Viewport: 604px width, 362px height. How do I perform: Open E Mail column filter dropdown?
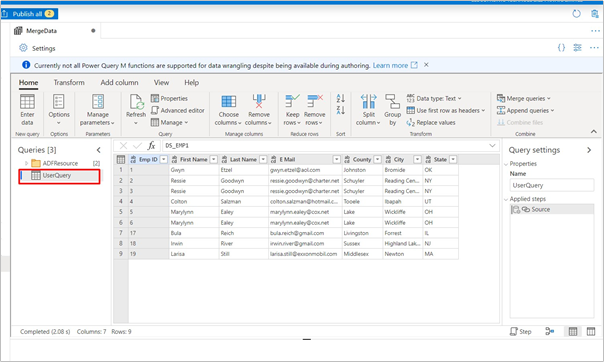click(x=337, y=159)
